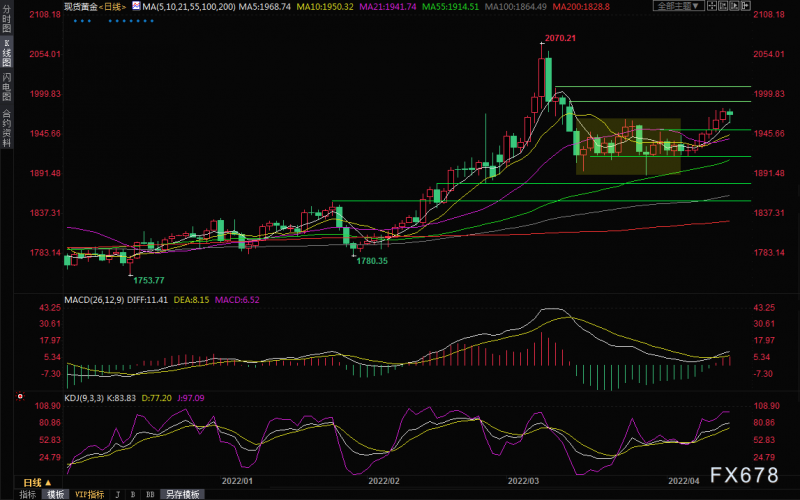Click the 2022/02 date axis label
The width and height of the screenshot is (800, 500).
tap(384, 481)
